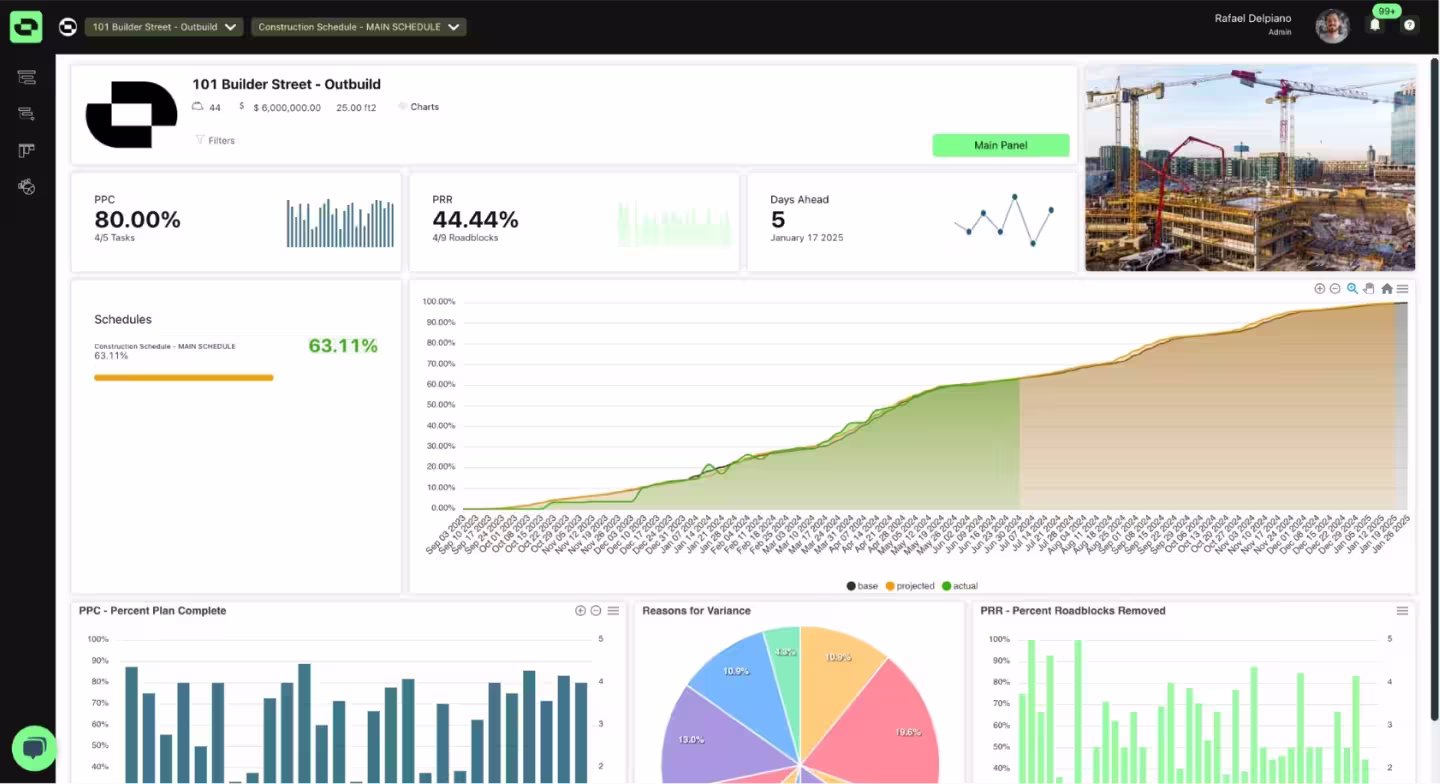Click the project logo image
Image resolution: width=1440 pixels, height=784 pixels.
pyautogui.click(x=131, y=114)
